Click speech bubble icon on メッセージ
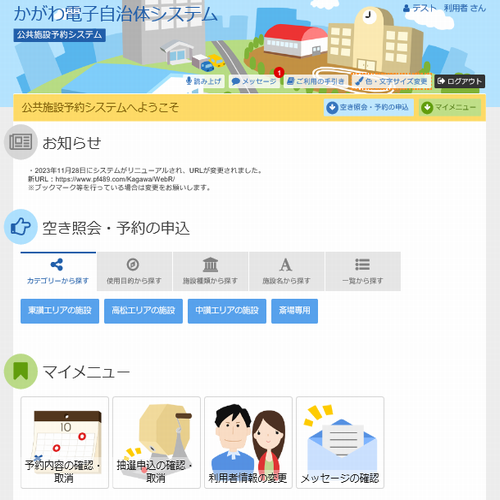 (x=236, y=82)
